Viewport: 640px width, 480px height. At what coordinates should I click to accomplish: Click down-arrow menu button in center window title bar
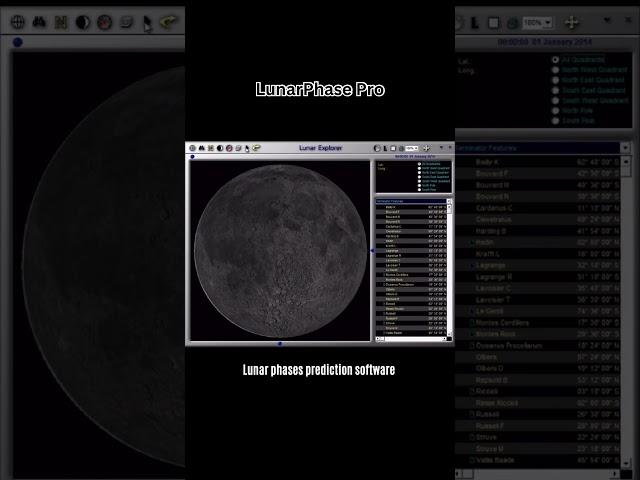coord(442,147)
